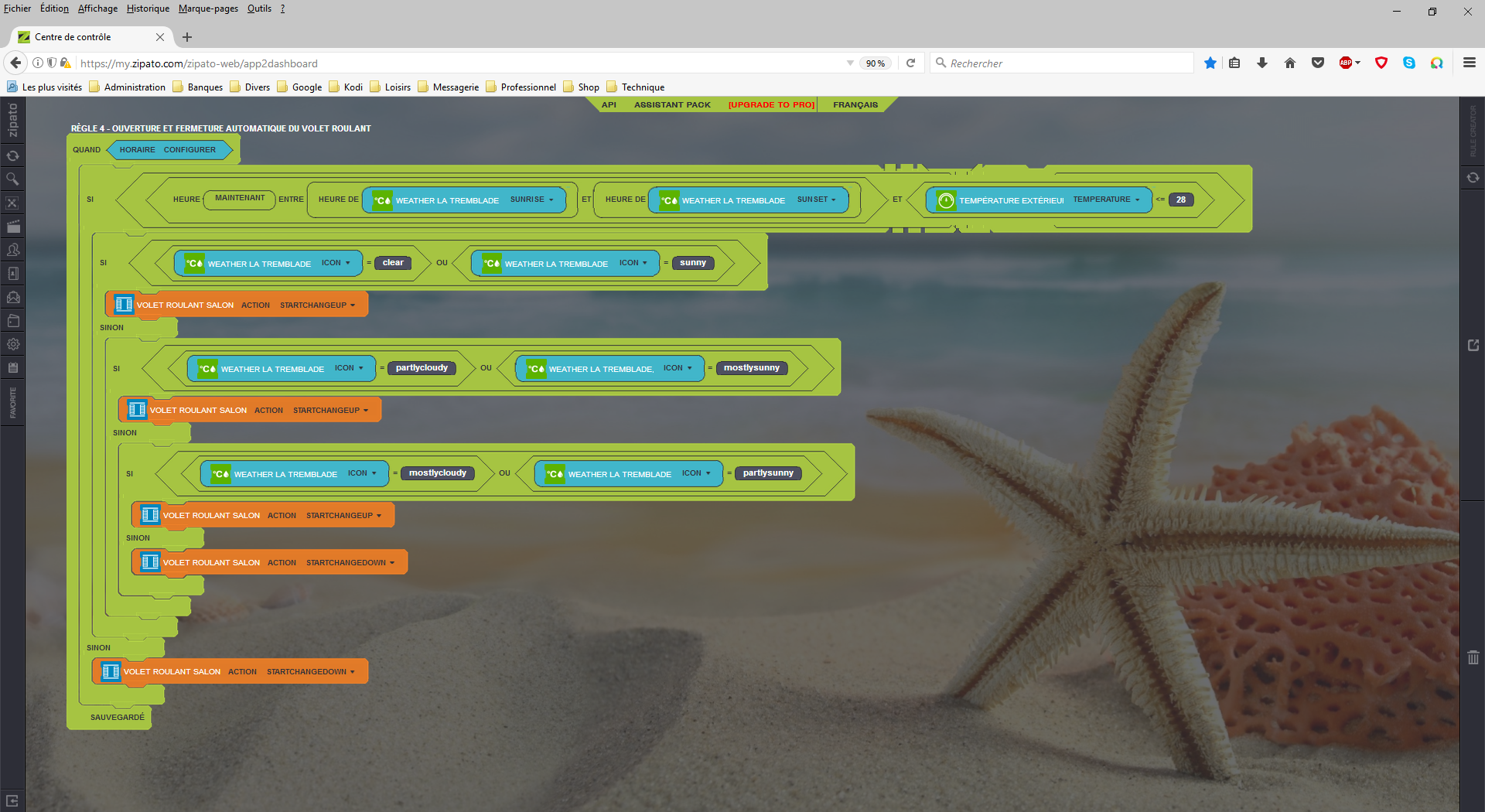Screen dimensions: 1485x812
Task: Open the SUNRISE attribute dropdown
Action: (x=531, y=200)
